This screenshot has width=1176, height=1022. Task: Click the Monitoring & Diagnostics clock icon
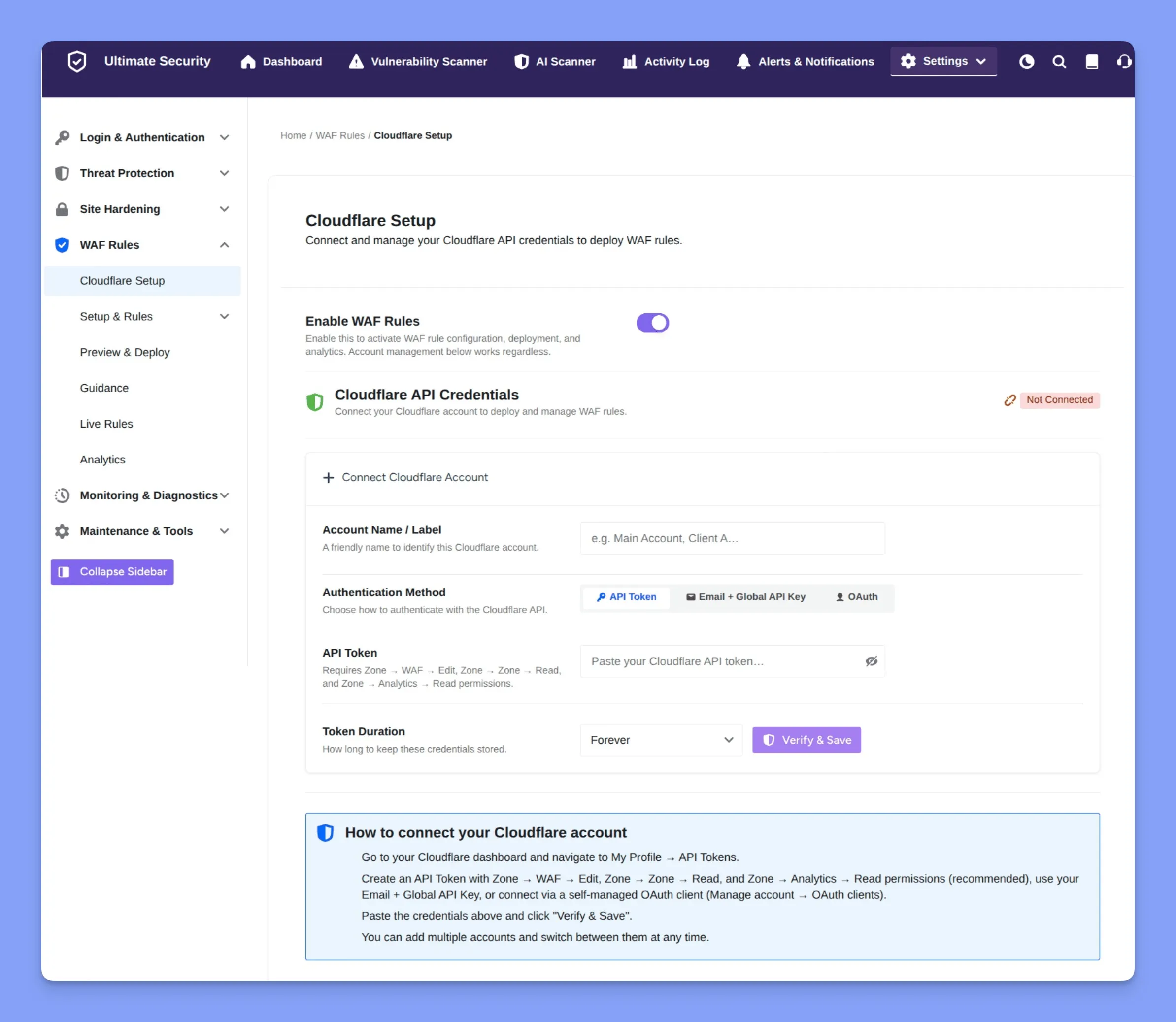[x=62, y=495]
